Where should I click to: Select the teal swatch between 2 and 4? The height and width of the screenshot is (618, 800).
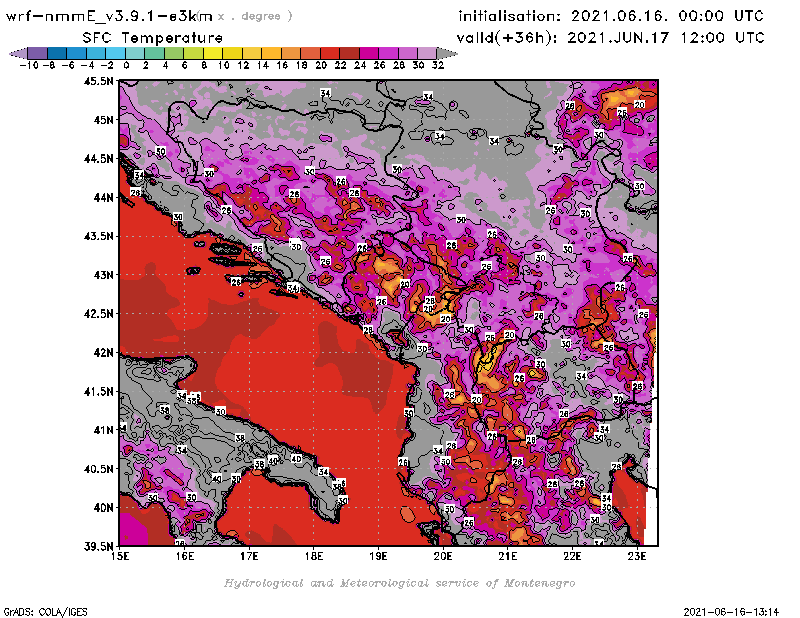click(155, 53)
